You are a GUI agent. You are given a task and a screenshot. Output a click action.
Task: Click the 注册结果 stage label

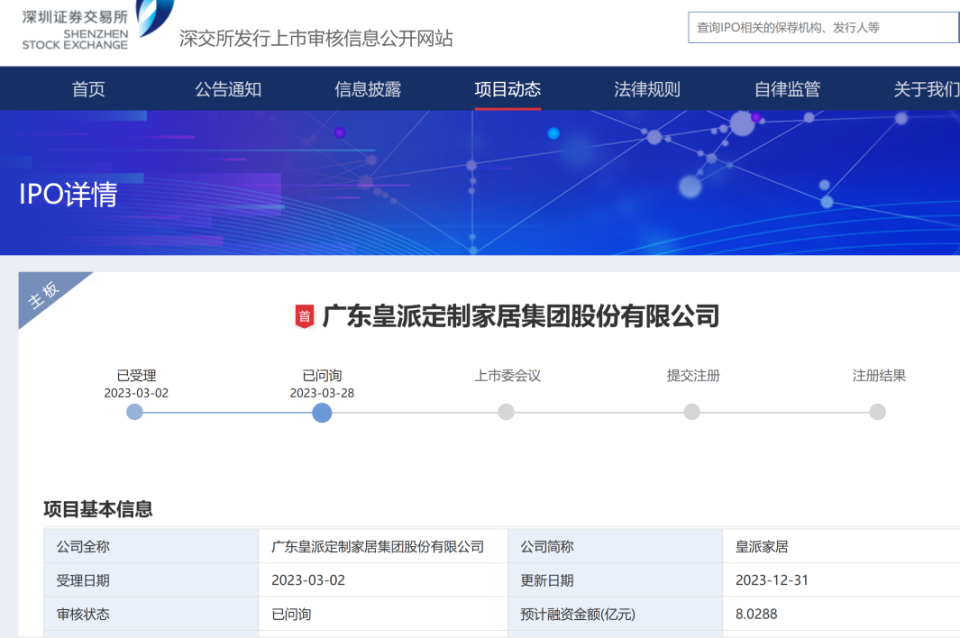879,375
